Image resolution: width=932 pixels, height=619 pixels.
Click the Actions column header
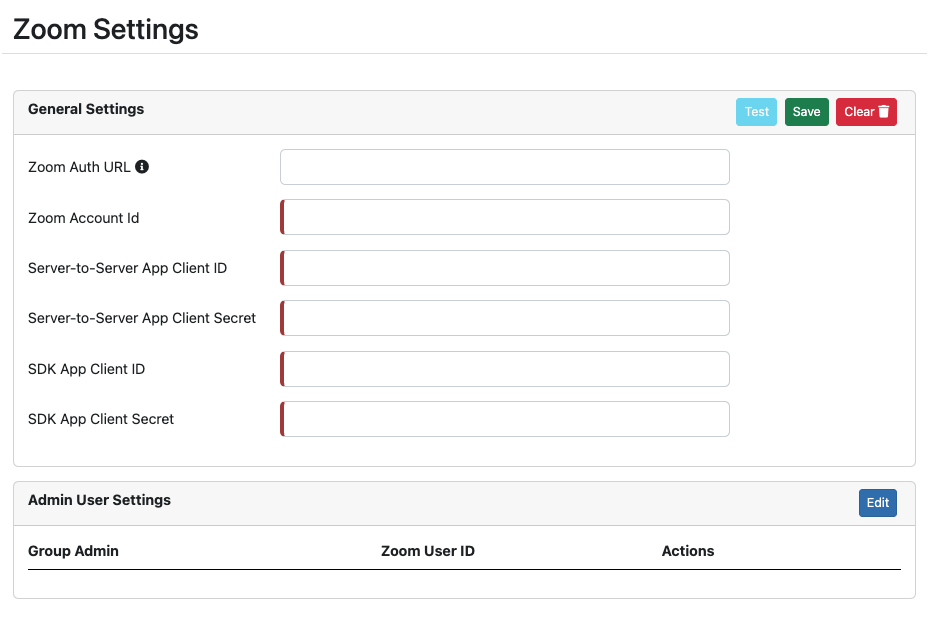coord(688,551)
